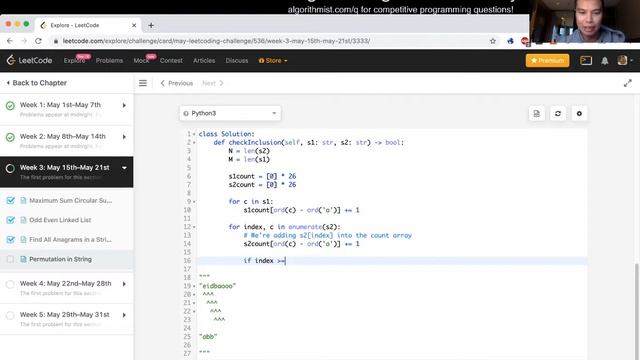Toggle Odd Even Linked List checkbox
640x360 pixels.
click(x=11, y=220)
